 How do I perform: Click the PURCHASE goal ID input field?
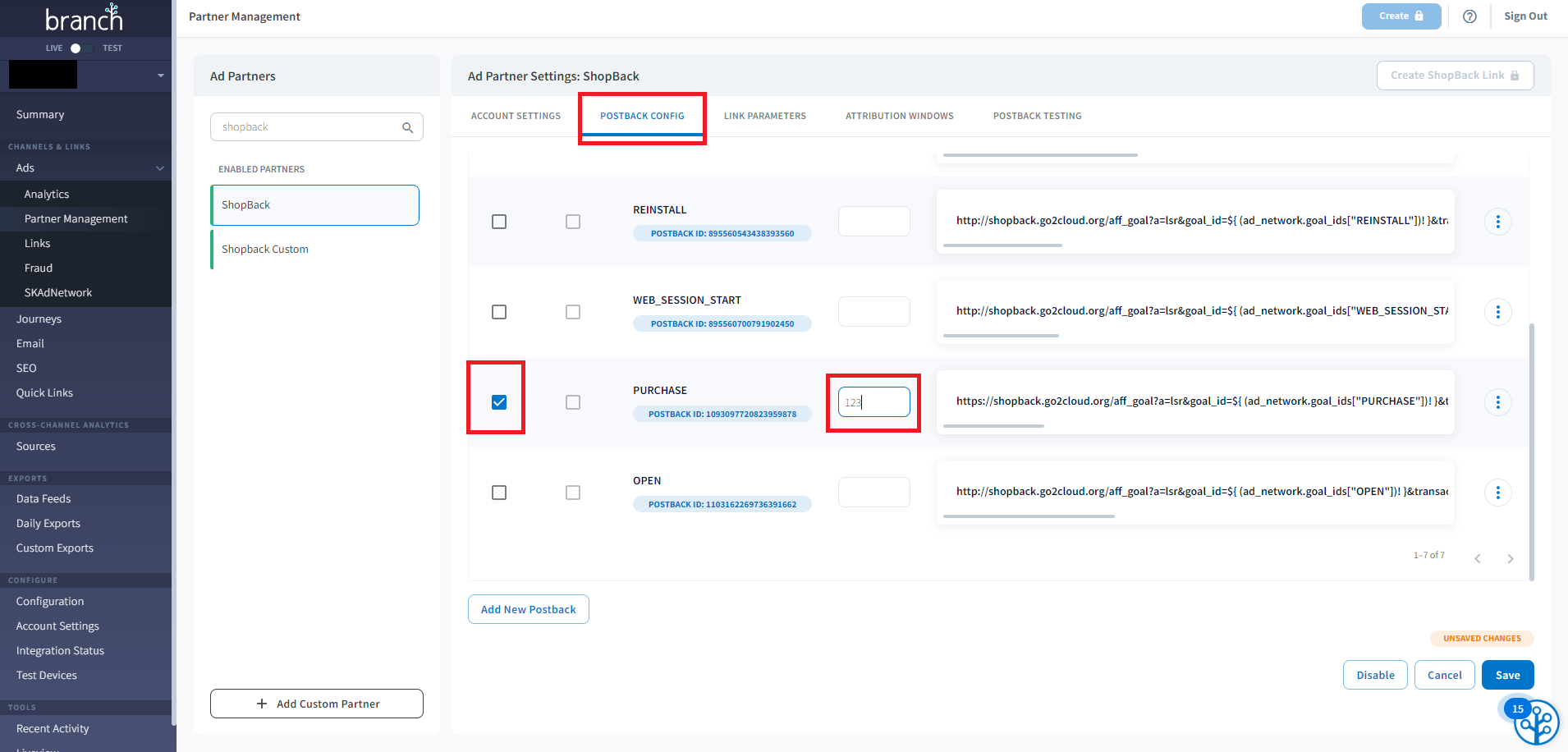(x=873, y=402)
